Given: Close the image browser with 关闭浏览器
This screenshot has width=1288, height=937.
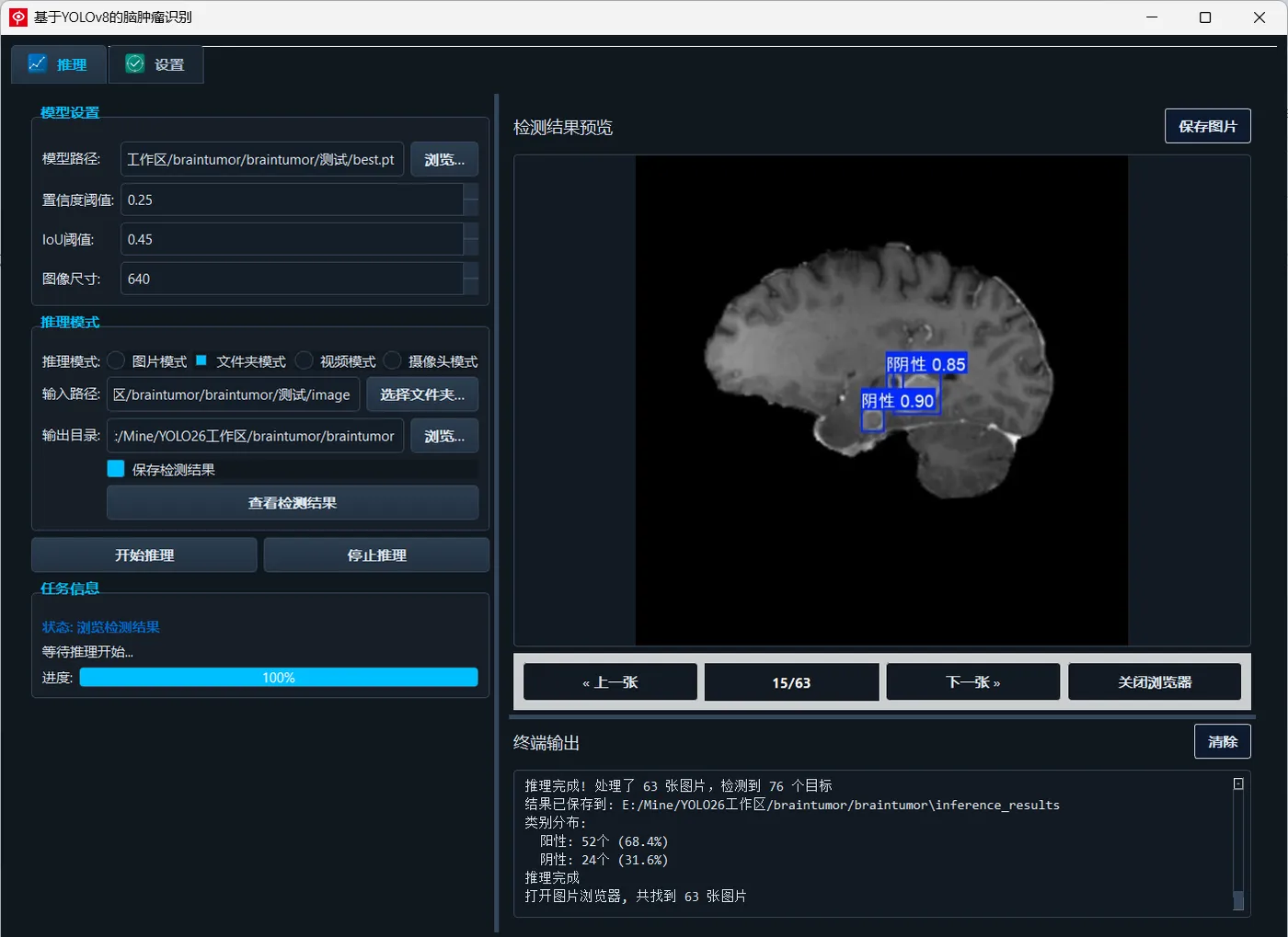Looking at the screenshot, I should pyautogui.click(x=1155, y=682).
